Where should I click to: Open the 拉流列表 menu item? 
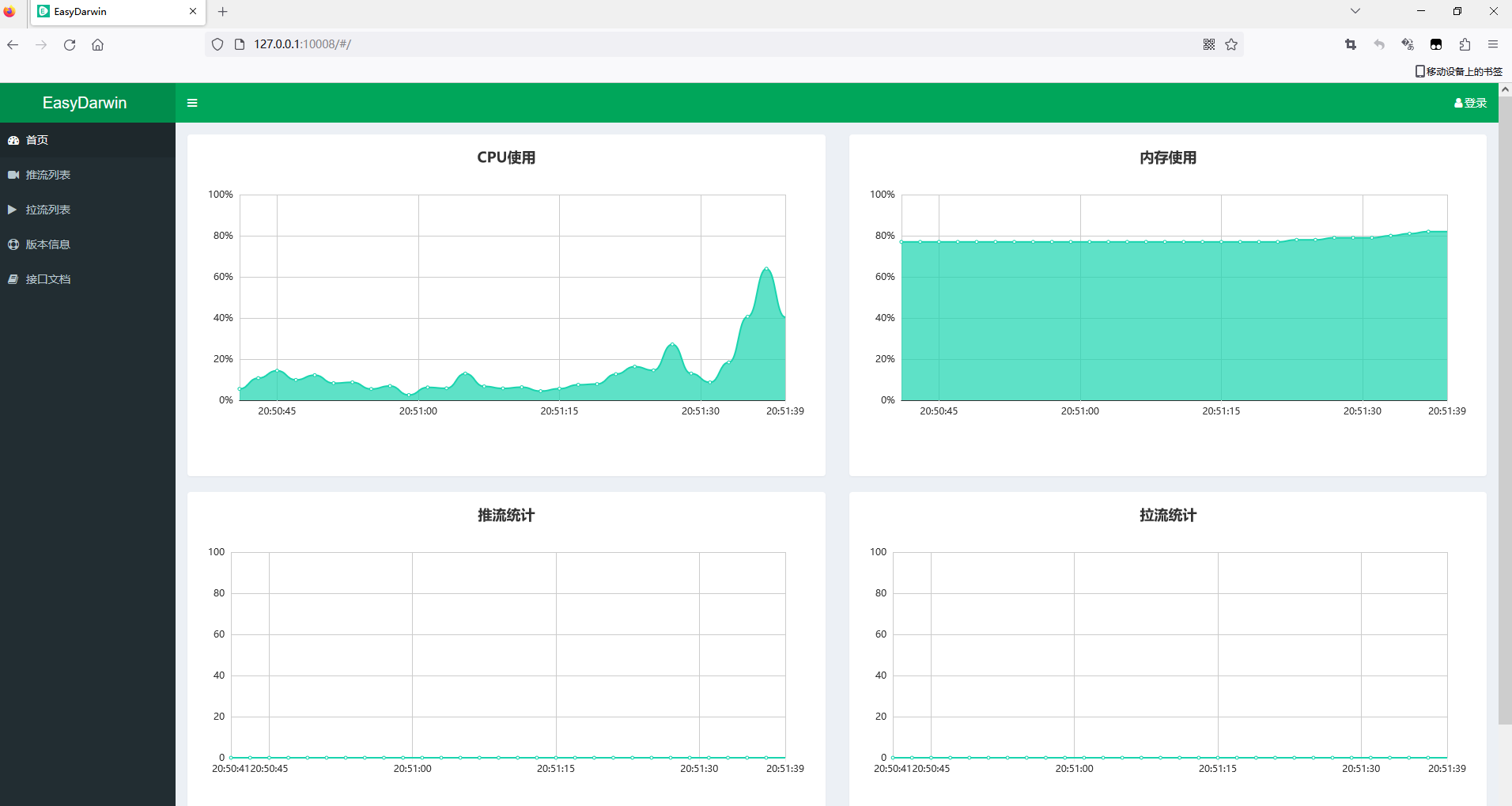[88, 210]
